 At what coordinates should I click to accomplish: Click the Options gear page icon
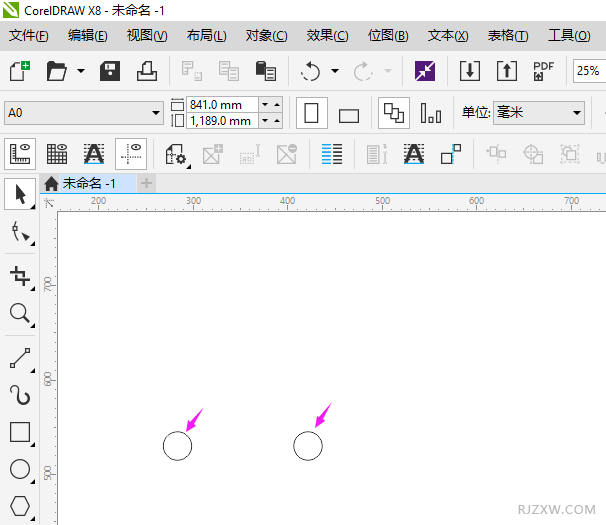coord(177,155)
